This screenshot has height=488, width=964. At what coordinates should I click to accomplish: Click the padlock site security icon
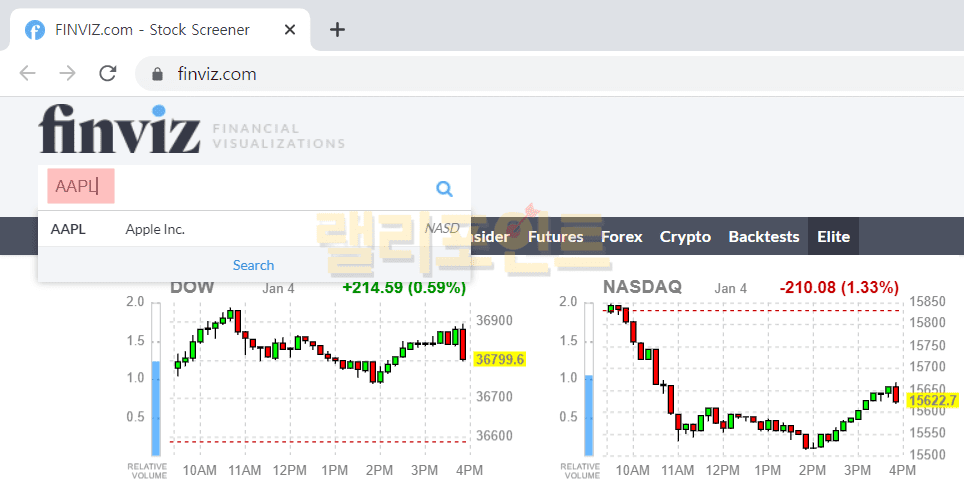pos(156,74)
